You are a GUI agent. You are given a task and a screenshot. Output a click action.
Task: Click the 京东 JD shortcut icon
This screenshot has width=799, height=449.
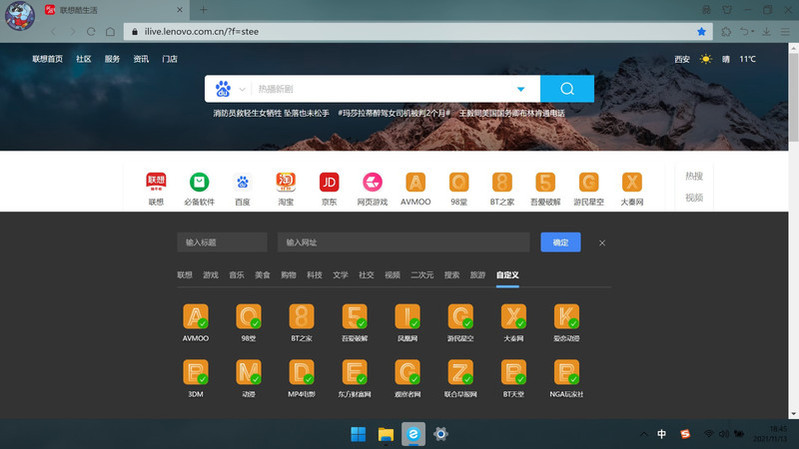tap(329, 182)
